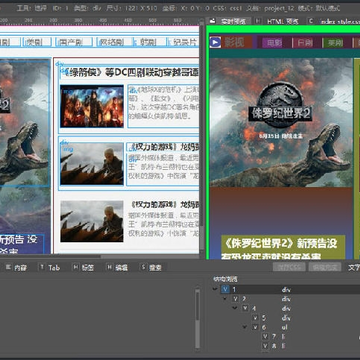
Task: Click the 内容 tab icon
Action: pos(8,267)
